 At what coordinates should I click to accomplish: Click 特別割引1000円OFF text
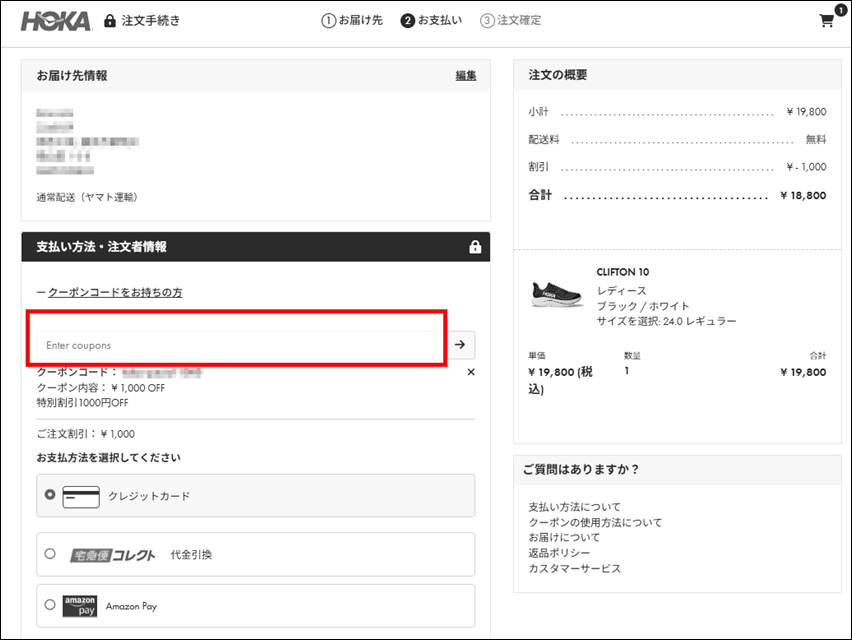pyautogui.click(x=83, y=403)
